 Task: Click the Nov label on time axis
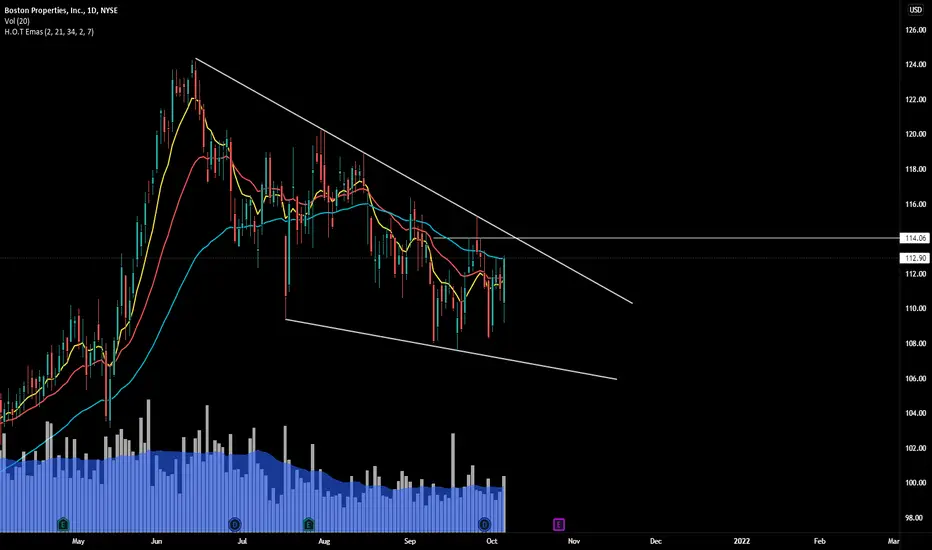pyautogui.click(x=574, y=541)
